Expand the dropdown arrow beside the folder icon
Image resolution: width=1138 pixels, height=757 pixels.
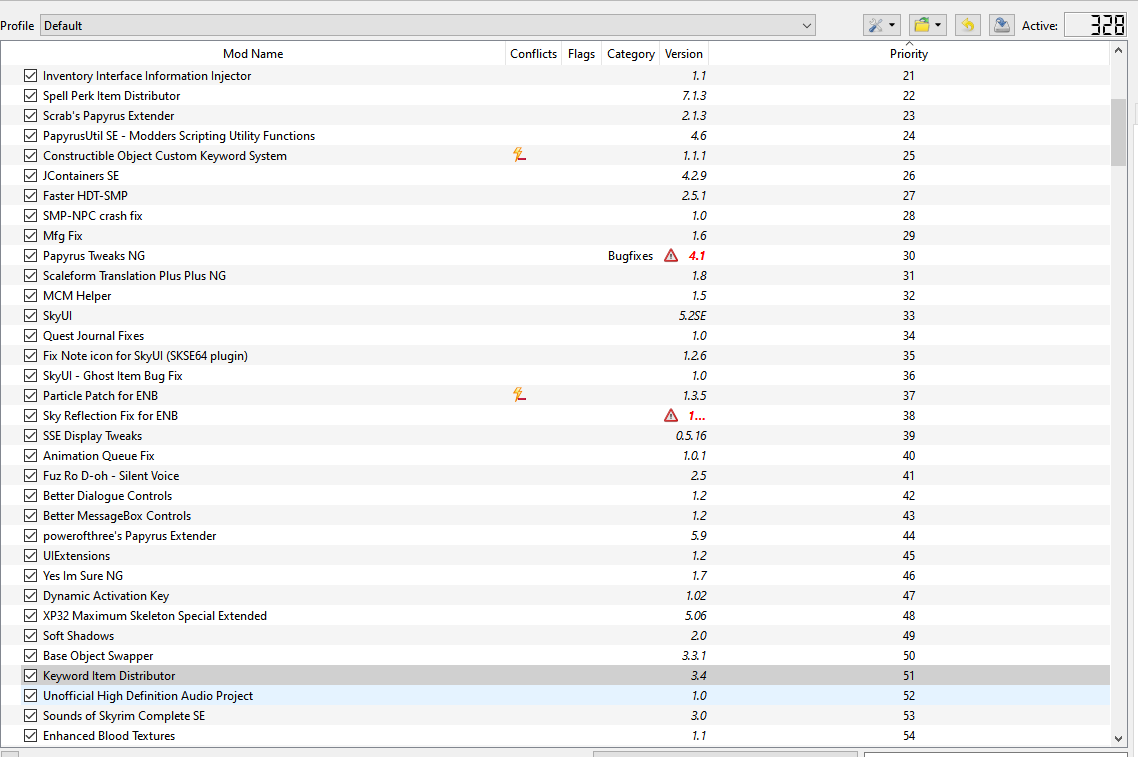click(x=938, y=25)
